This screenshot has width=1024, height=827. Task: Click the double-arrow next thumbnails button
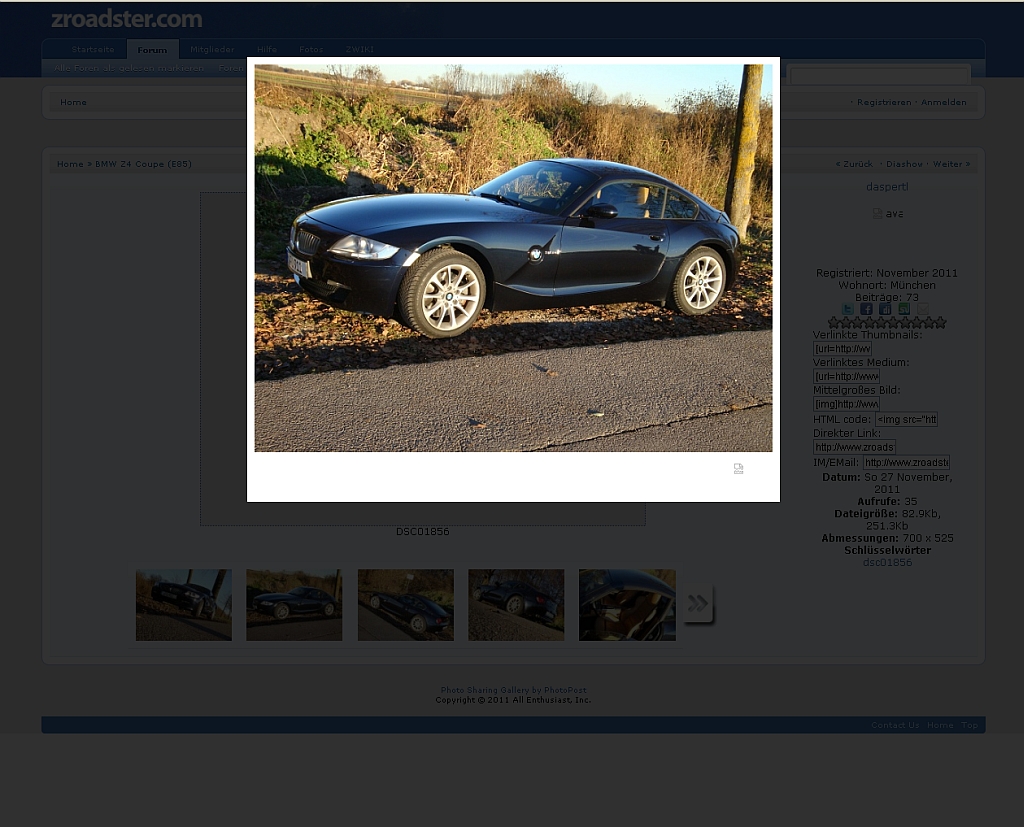[698, 603]
